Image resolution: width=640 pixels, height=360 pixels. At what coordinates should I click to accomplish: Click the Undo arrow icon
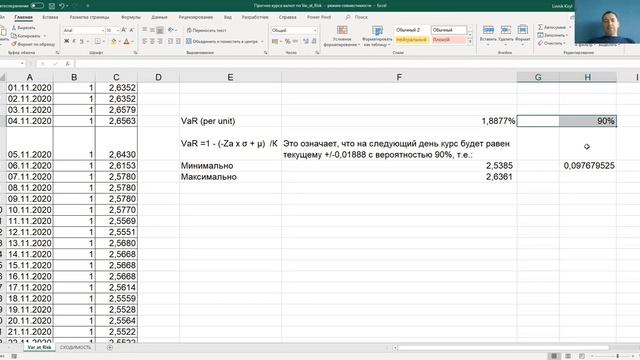coord(62,6)
